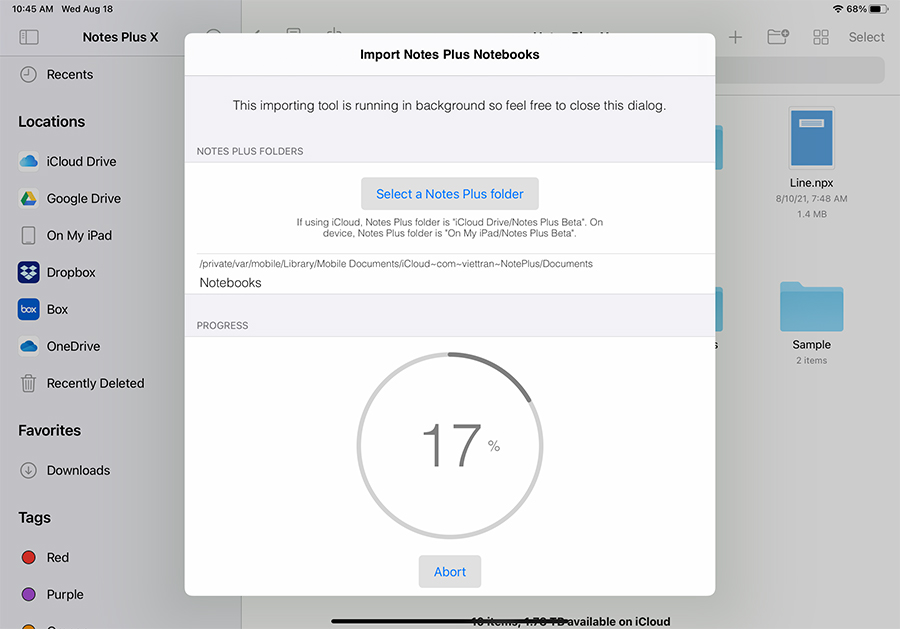The height and width of the screenshot is (629, 900).
Task: Tap the Wi-Fi status icon
Action: [x=837, y=9]
